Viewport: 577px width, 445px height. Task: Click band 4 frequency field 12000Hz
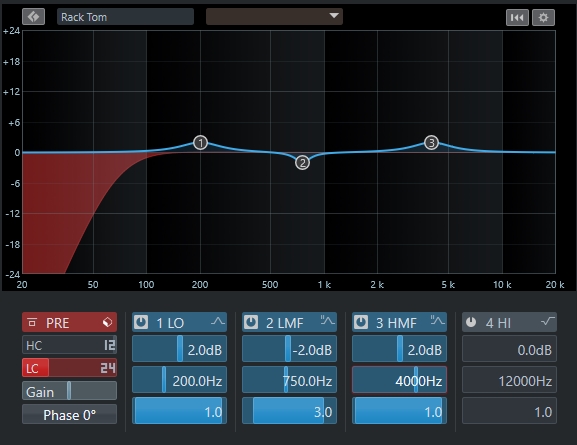coord(509,380)
